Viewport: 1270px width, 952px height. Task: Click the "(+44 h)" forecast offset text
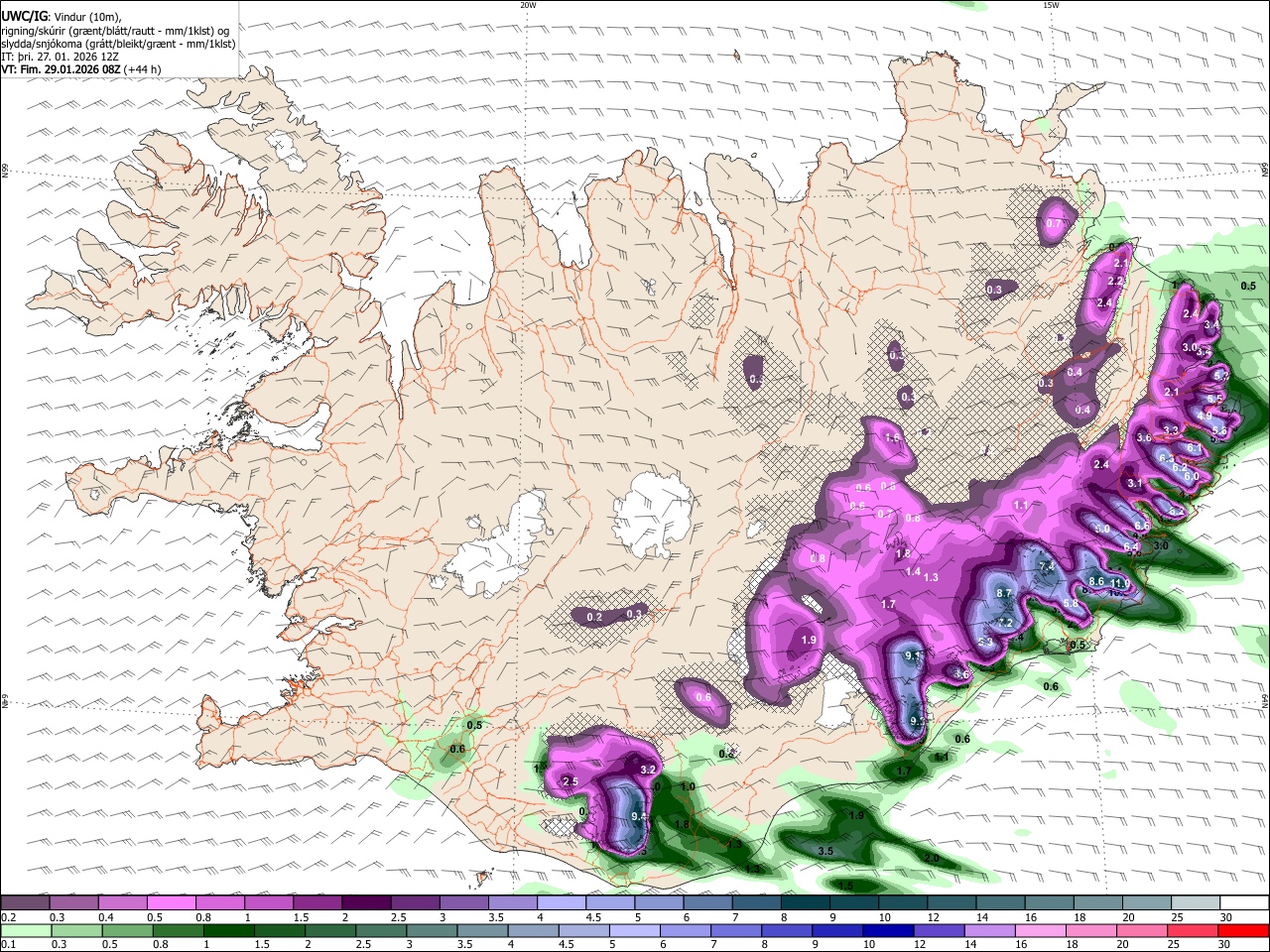click(x=143, y=69)
